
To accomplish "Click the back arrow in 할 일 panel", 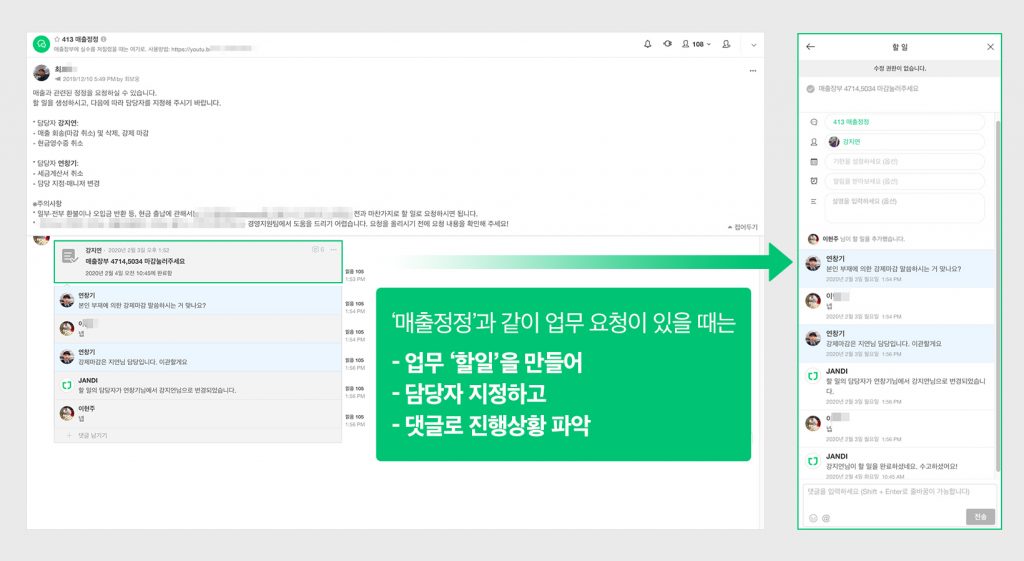I will [x=810, y=46].
